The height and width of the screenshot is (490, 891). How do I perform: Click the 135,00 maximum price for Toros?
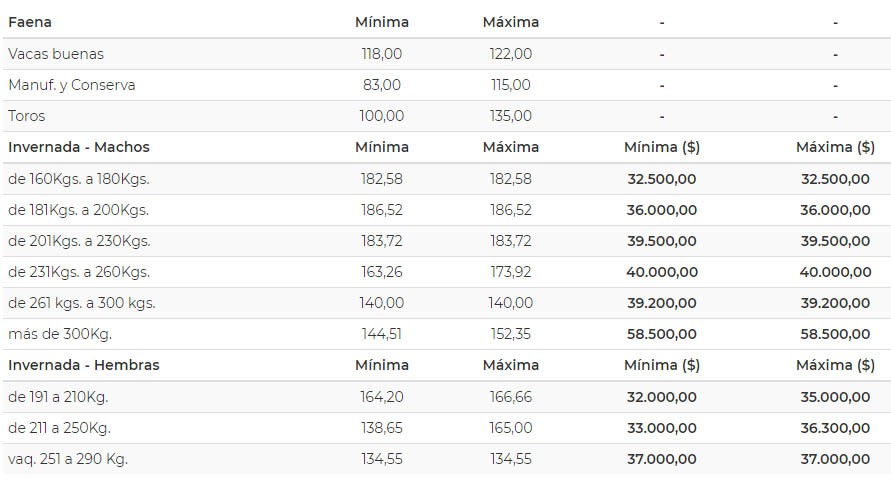pos(511,116)
